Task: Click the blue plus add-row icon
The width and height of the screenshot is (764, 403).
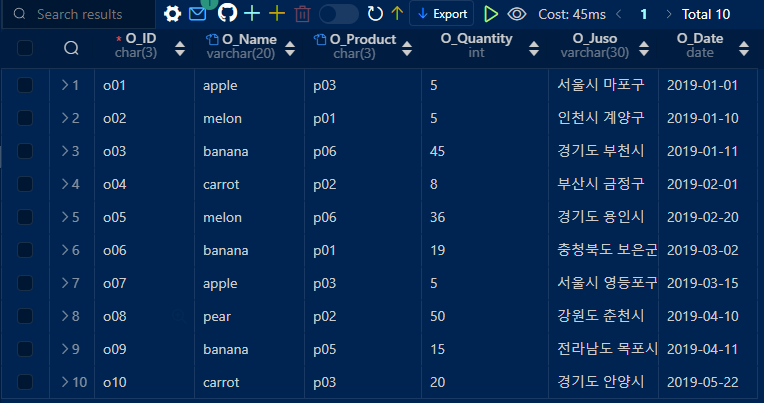Action: 252,14
